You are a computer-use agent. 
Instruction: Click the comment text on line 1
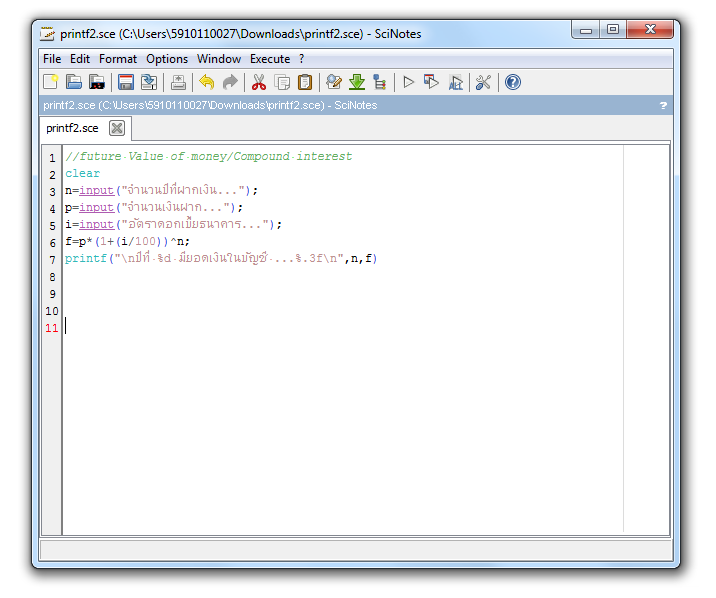[209, 156]
